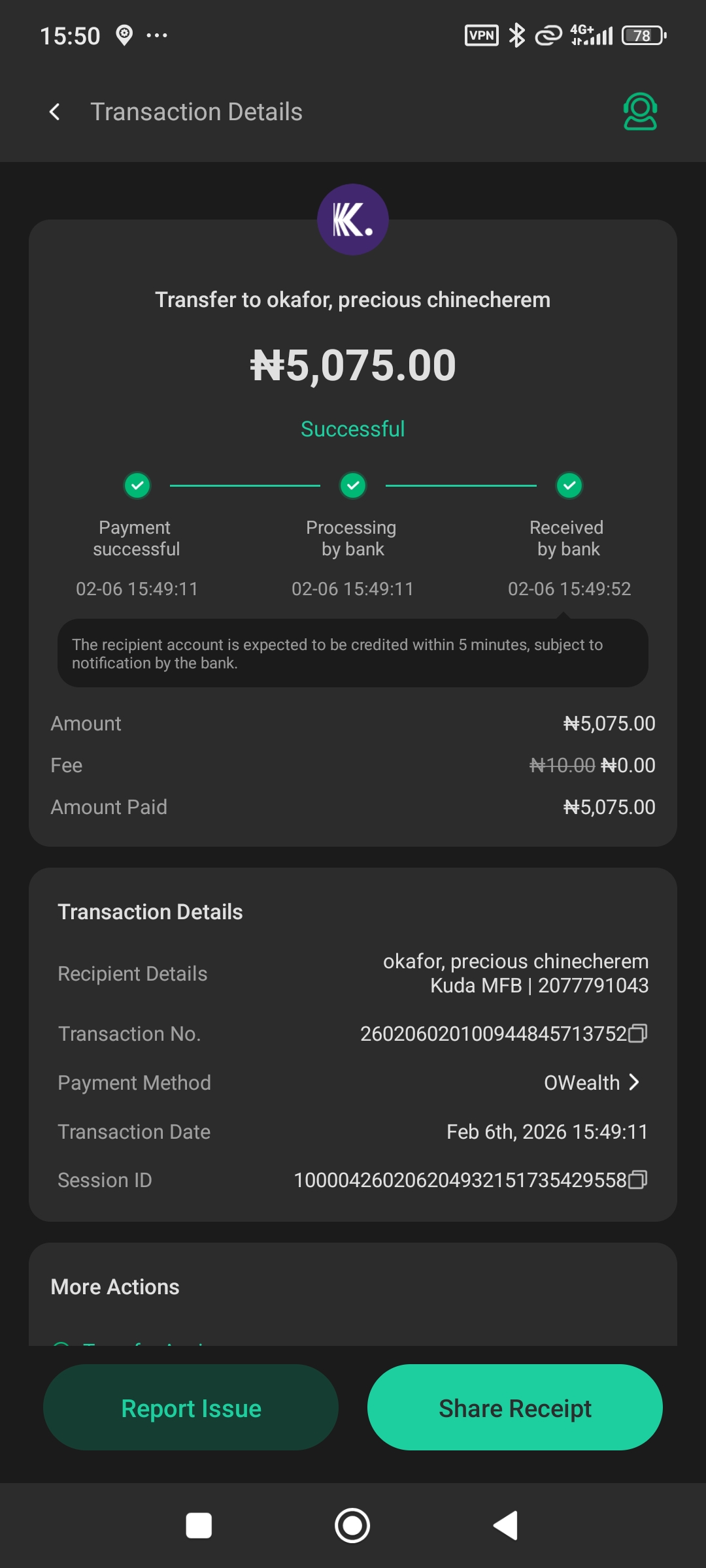This screenshot has width=706, height=1568.
Task: Tap the VPN status bar indicator
Action: pyautogui.click(x=481, y=35)
